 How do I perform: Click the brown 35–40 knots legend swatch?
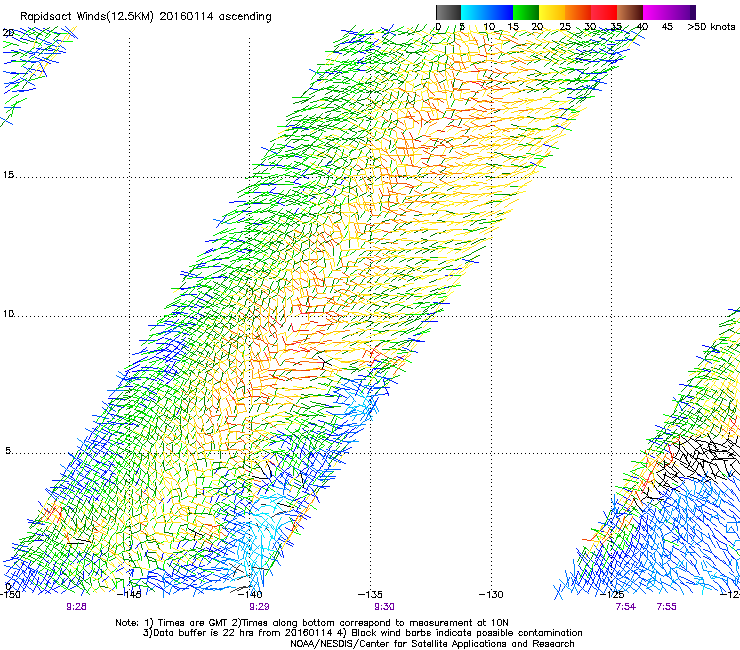click(630, 12)
